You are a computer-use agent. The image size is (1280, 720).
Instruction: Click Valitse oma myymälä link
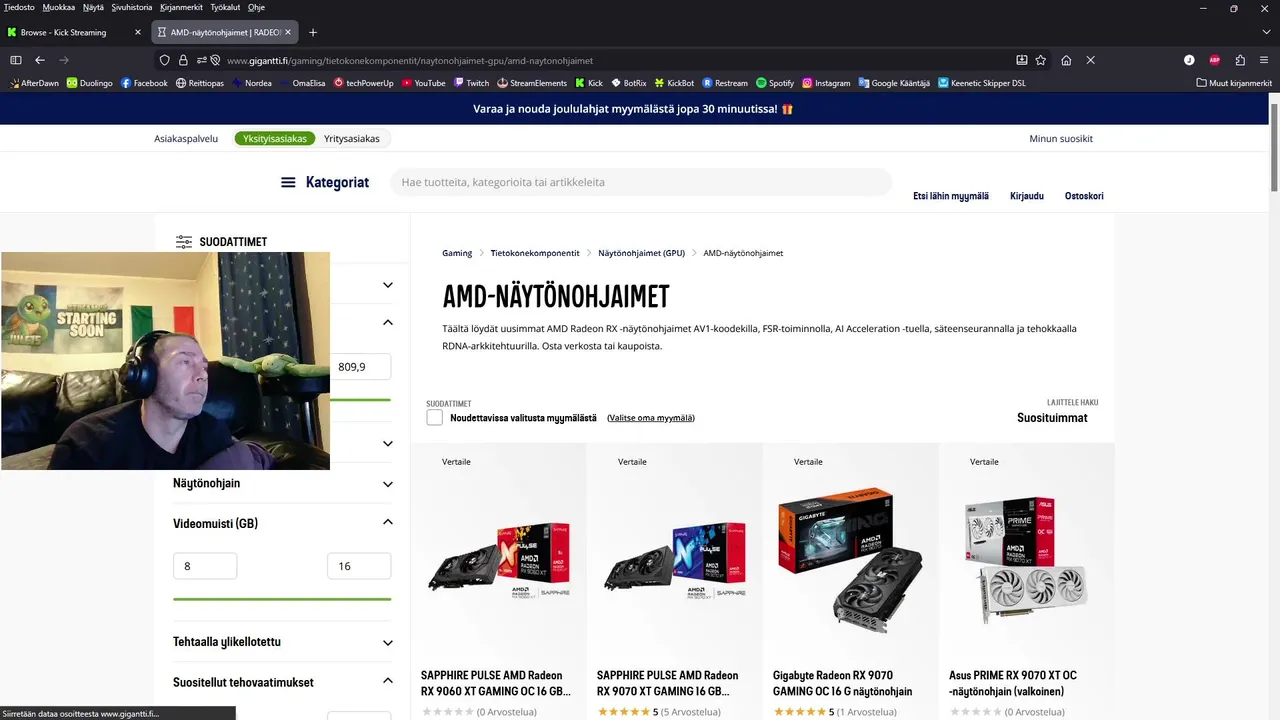(x=651, y=418)
